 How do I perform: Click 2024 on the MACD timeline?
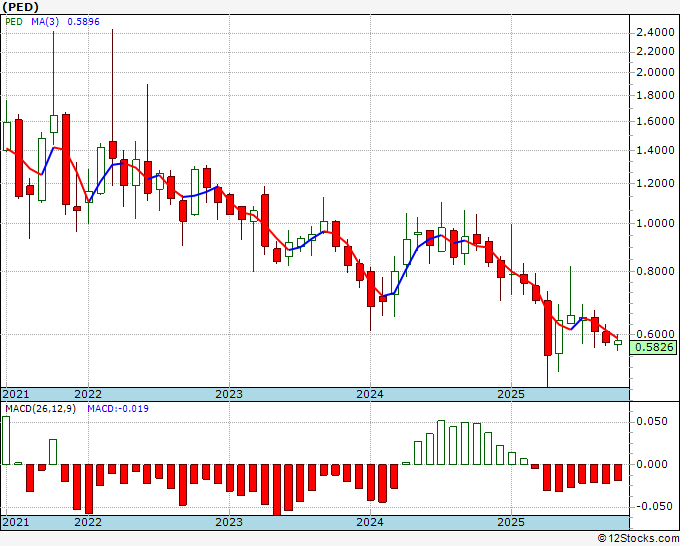coord(370,522)
